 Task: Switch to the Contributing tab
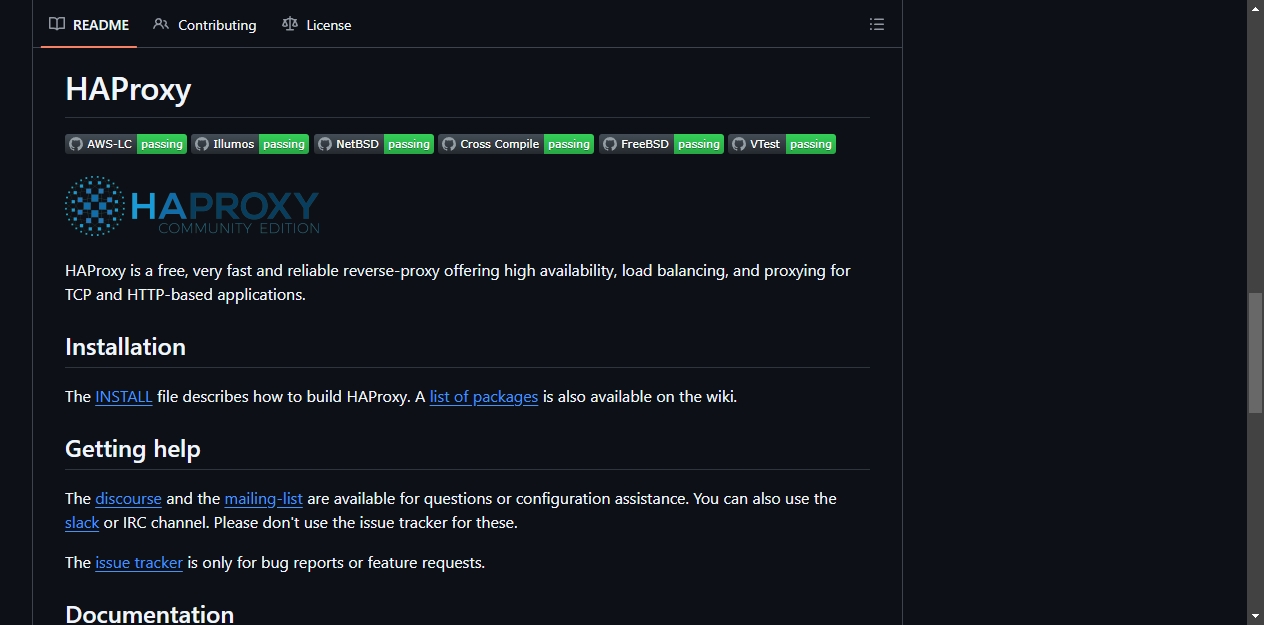click(x=205, y=25)
